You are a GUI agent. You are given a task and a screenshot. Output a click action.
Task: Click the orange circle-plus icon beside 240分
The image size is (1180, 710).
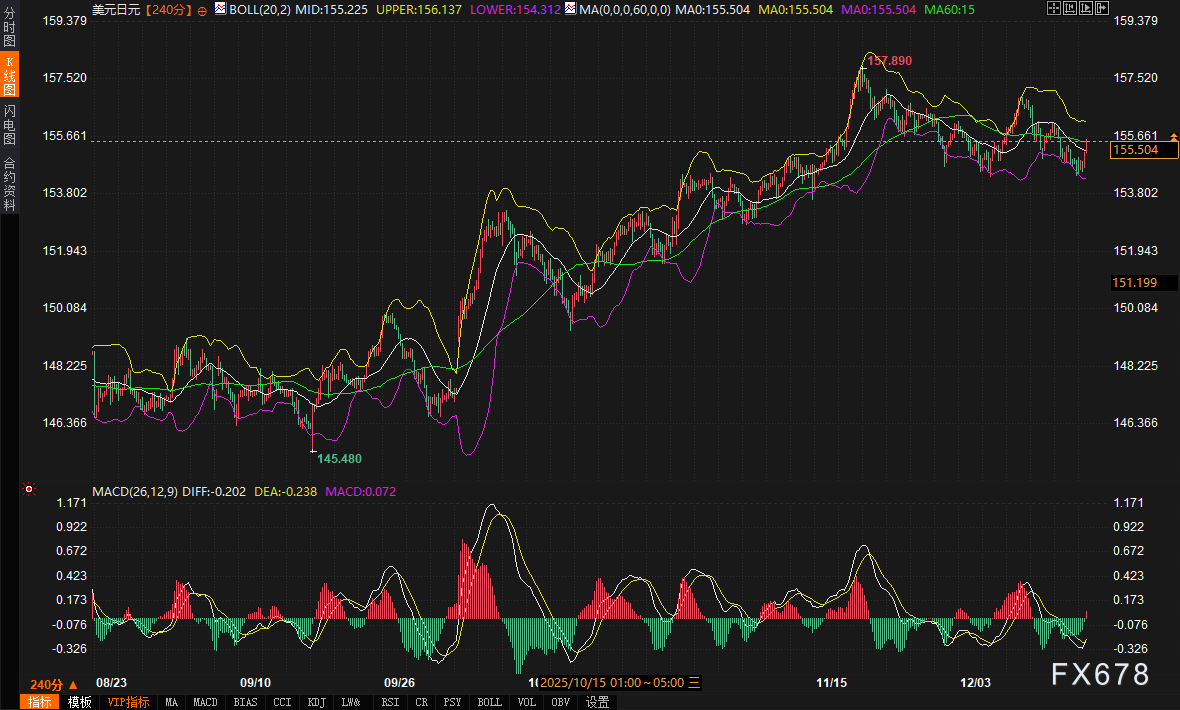point(203,9)
